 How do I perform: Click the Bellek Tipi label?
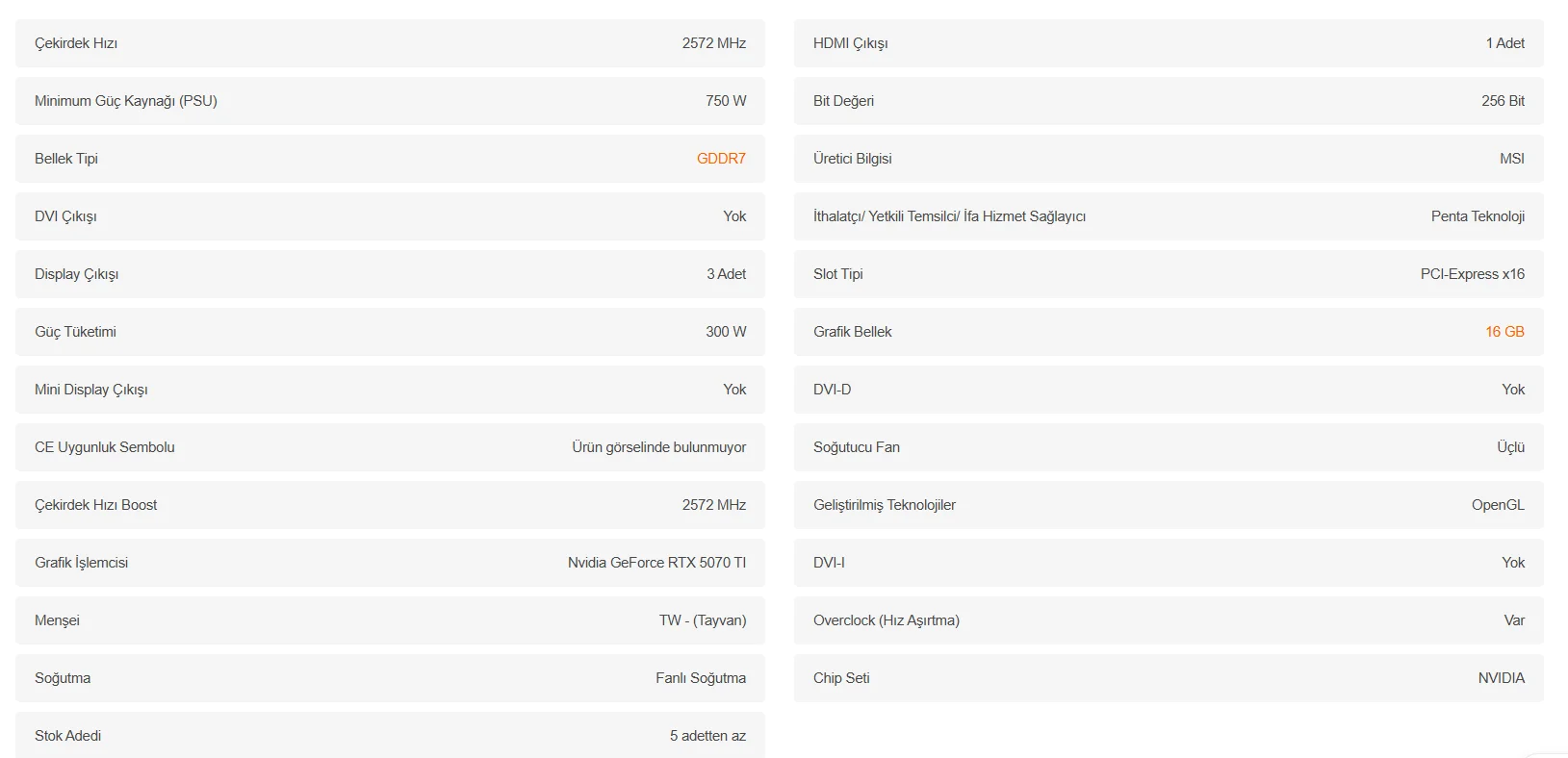(x=66, y=159)
